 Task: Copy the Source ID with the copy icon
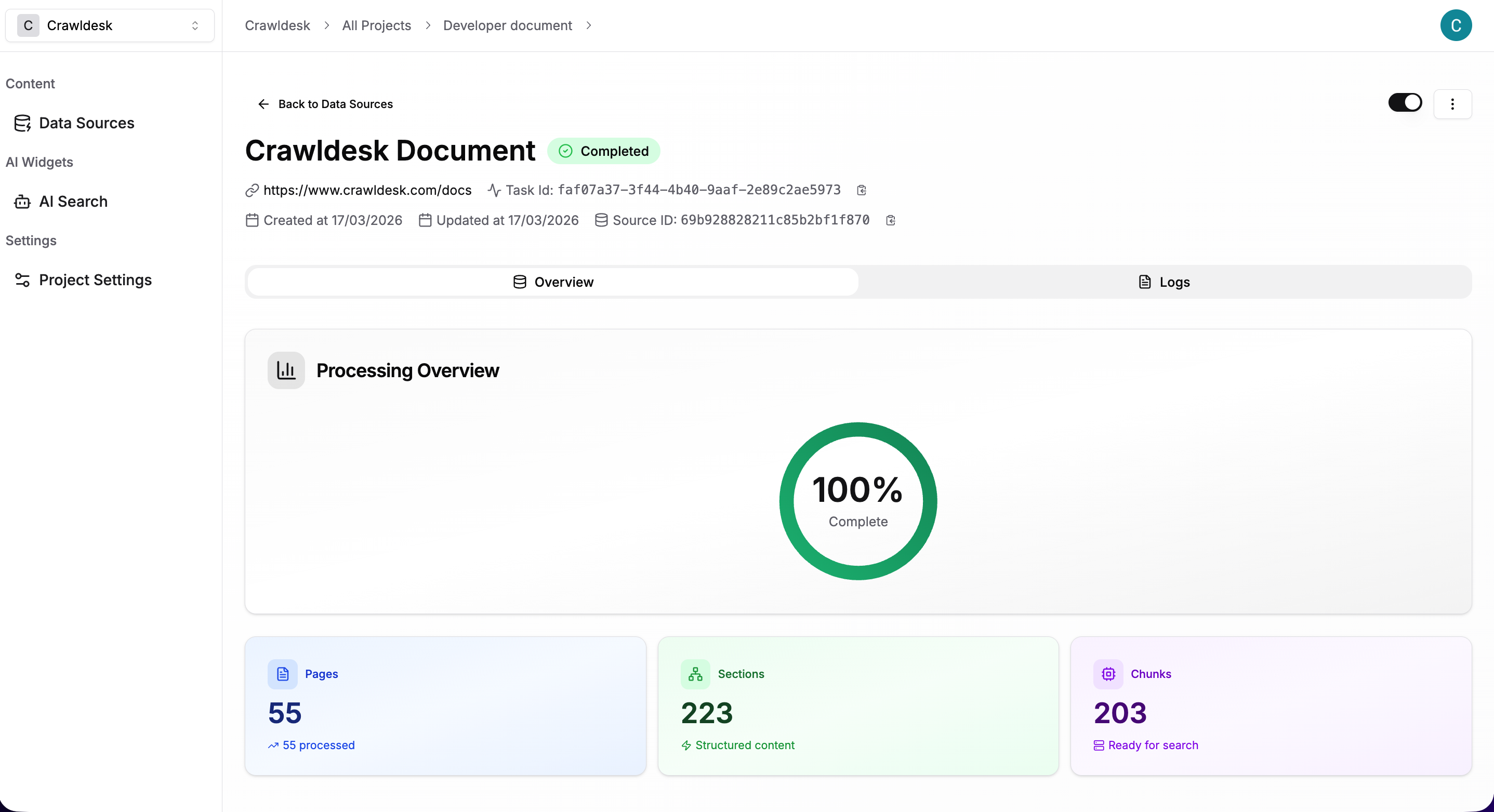point(890,220)
